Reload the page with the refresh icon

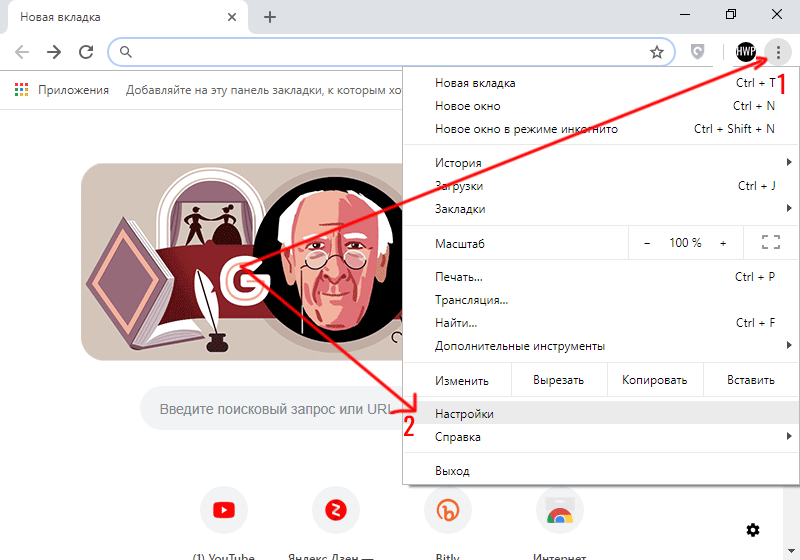(86, 52)
